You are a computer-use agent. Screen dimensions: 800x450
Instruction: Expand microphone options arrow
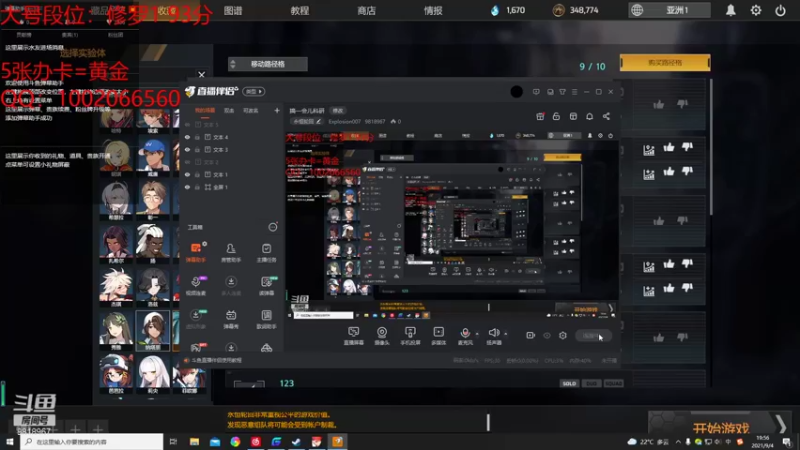tap(477, 334)
